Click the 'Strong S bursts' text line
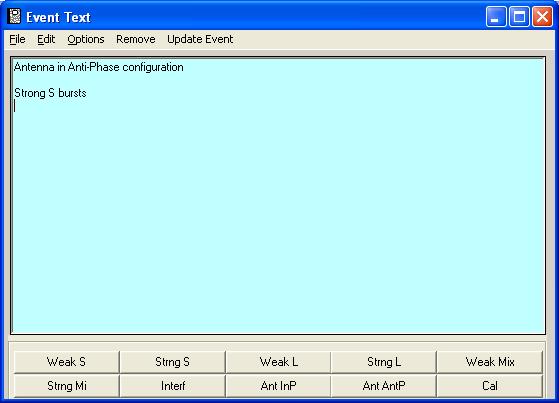Screen dimensions: 559x403 (50, 93)
